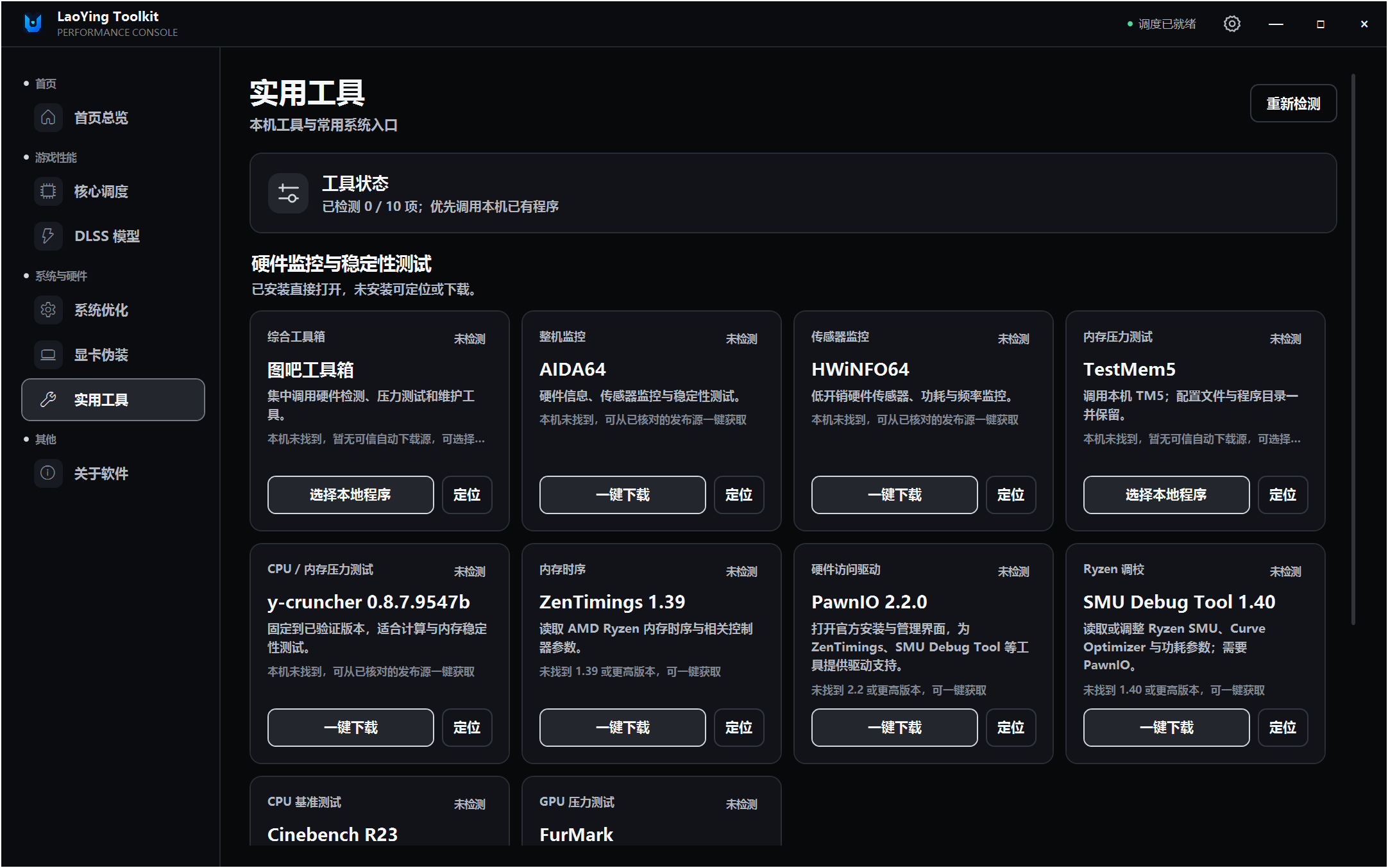The height and width of the screenshot is (868, 1388).
Task: Maximize the LaoYing Toolkit window
Action: [1320, 24]
